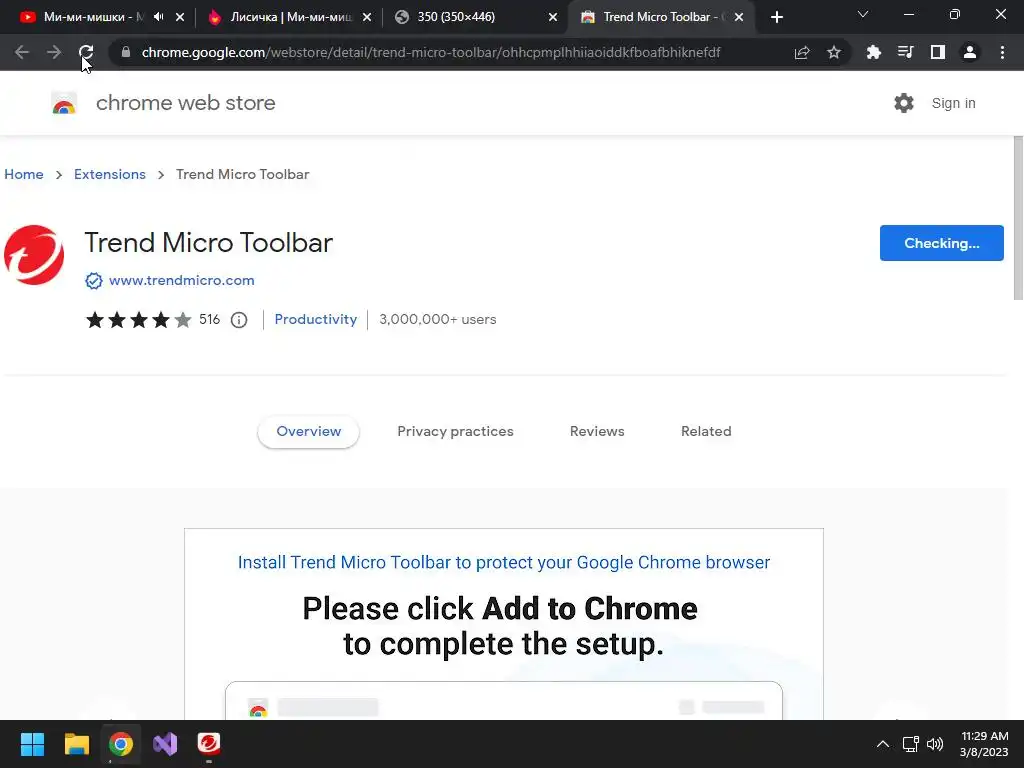Open the volume tray icon

(935, 744)
